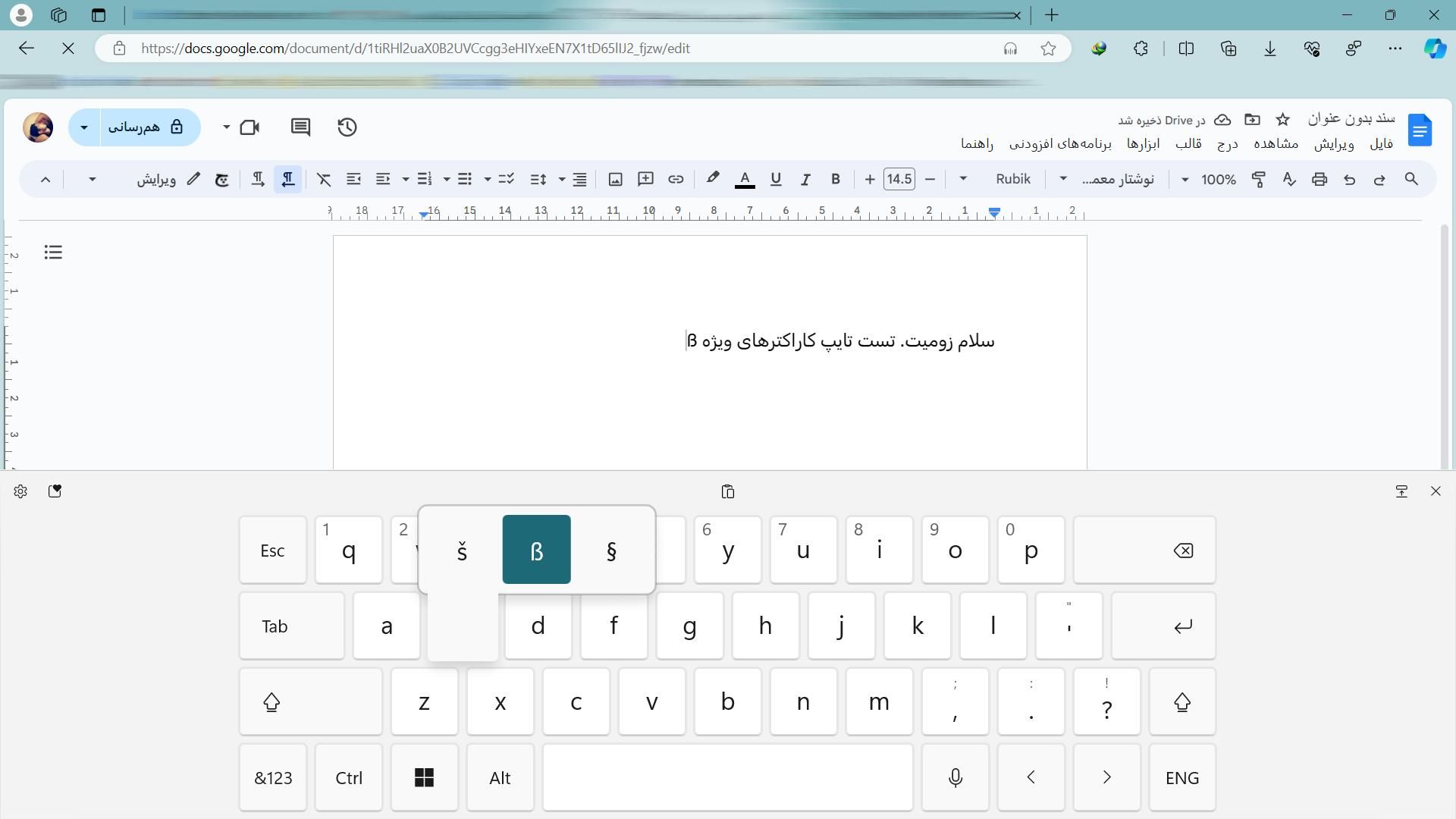
Task: Click the add comment toolbar icon
Action: (x=645, y=180)
